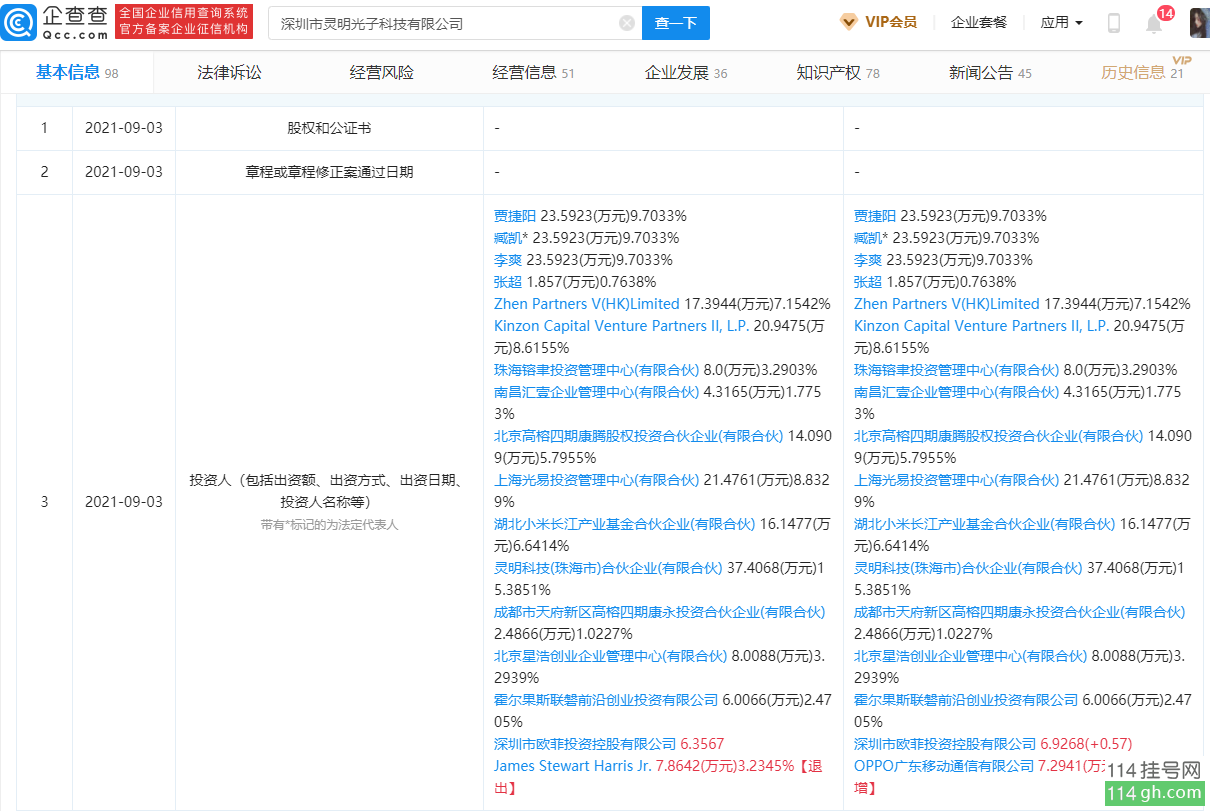Open 南昌汇壹企业管理中心 in the left column
The image size is (1210, 811).
click(x=597, y=392)
